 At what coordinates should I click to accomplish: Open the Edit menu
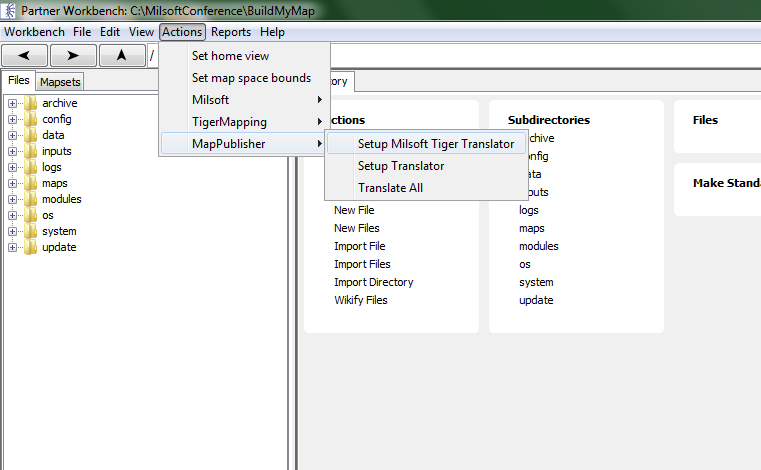(110, 32)
